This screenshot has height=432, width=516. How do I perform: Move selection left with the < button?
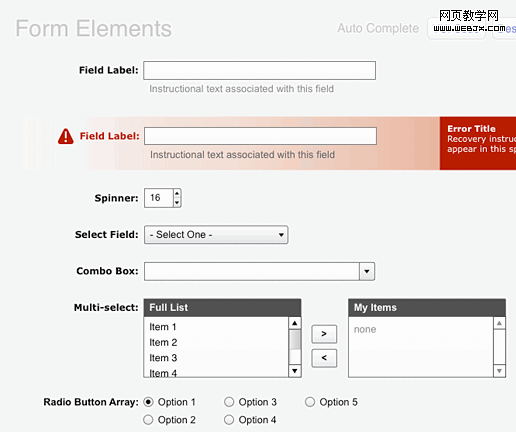[x=324, y=358]
